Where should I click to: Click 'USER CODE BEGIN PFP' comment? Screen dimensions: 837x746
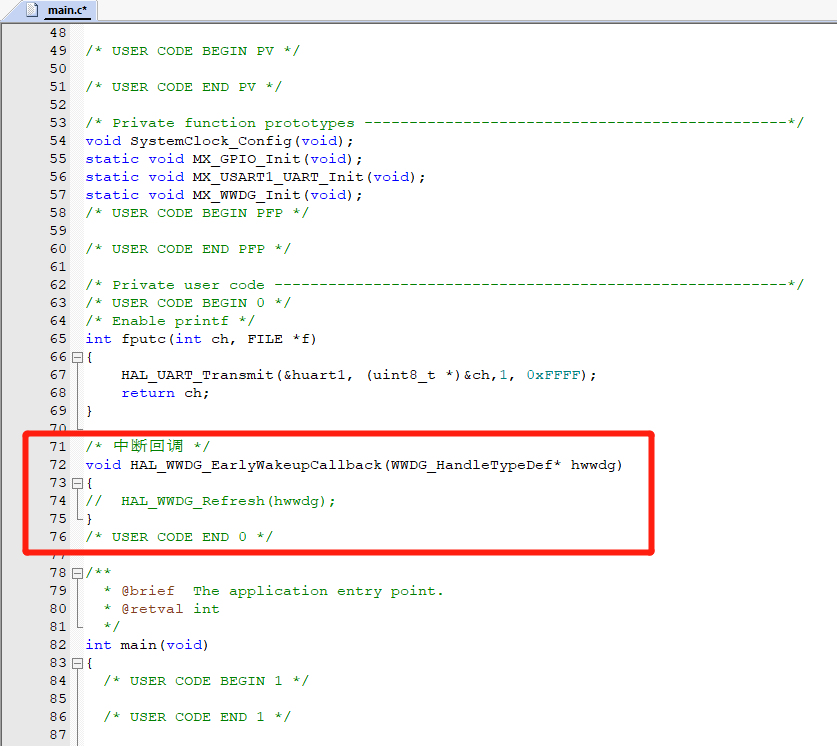(x=198, y=213)
